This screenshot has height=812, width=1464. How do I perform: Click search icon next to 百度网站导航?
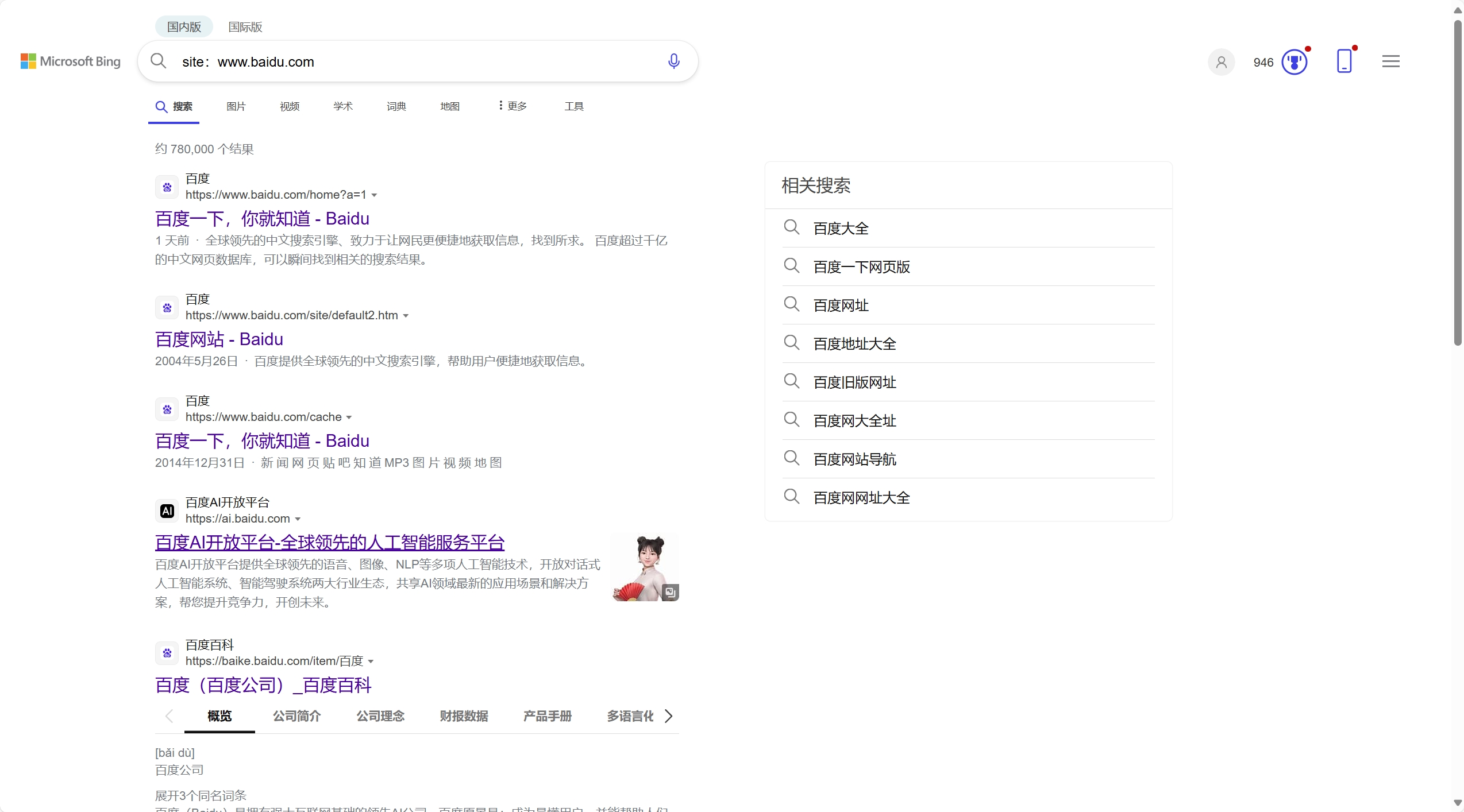(792, 458)
